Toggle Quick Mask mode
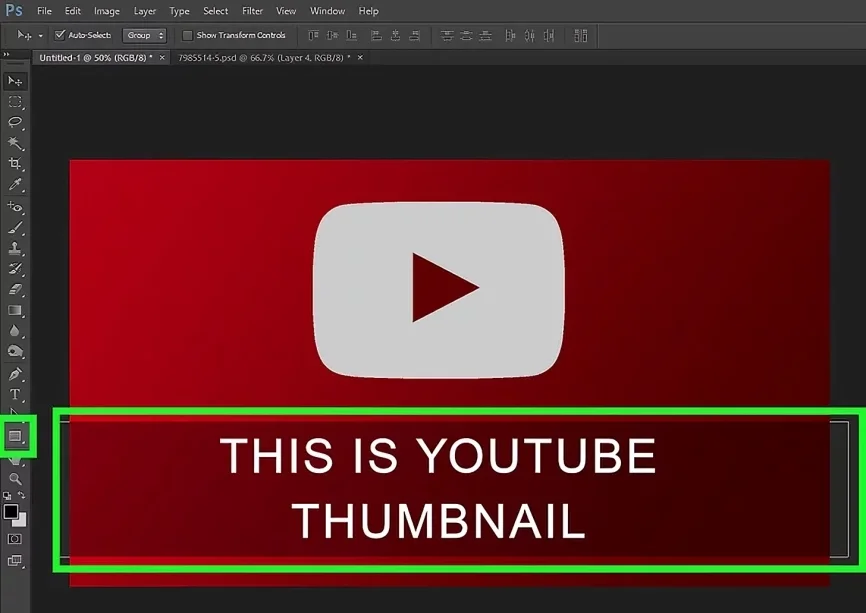866x613 pixels. [x=15, y=539]
